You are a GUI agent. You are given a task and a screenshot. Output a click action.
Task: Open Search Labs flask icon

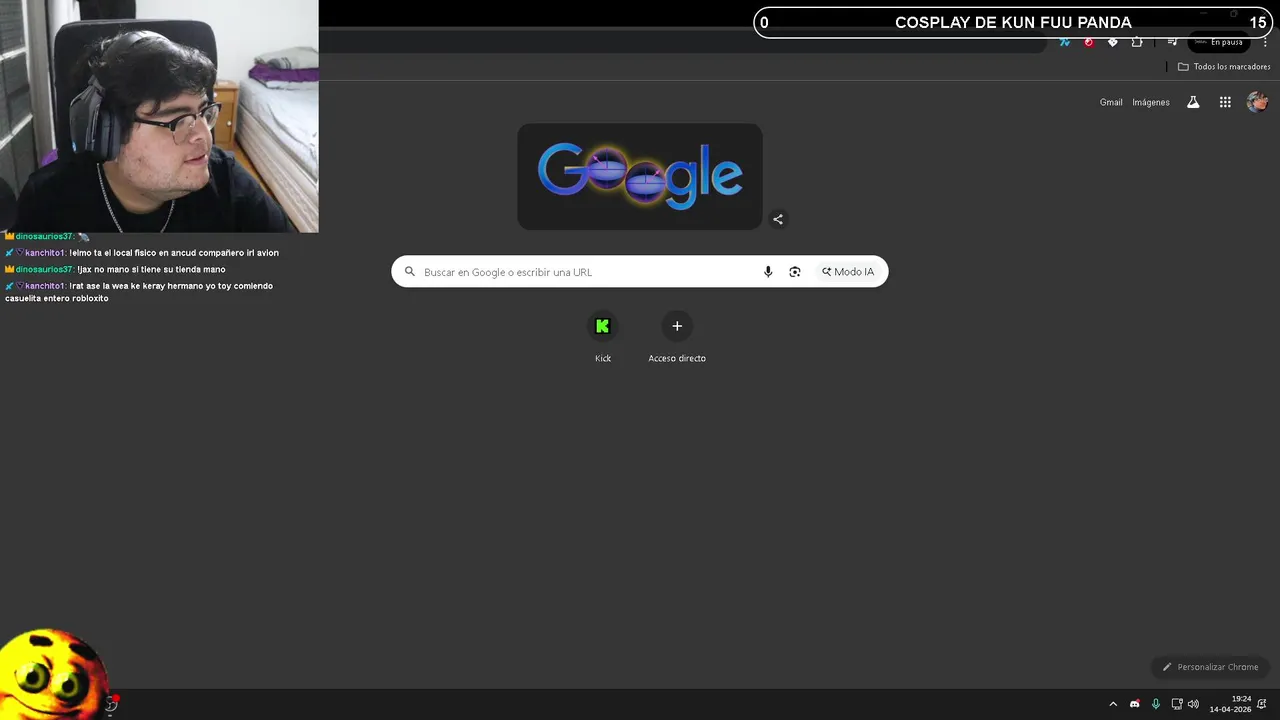pyautogui.click(x=1193, y=102)
